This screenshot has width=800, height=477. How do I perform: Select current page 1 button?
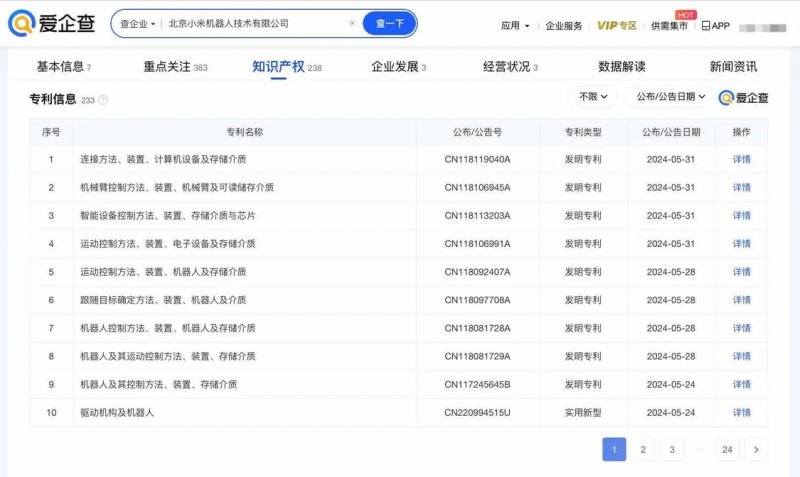(614, 449)
